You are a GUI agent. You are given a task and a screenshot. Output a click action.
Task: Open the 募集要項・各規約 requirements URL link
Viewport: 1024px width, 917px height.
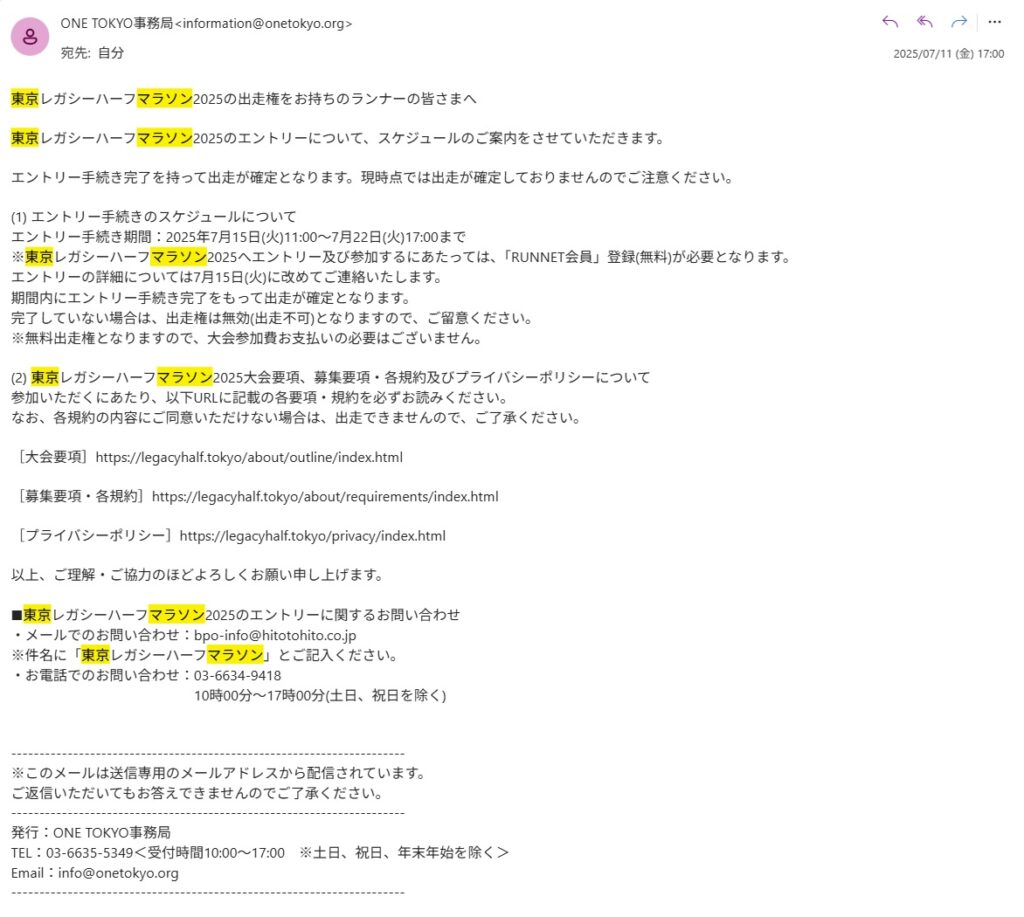pos(325,496)
